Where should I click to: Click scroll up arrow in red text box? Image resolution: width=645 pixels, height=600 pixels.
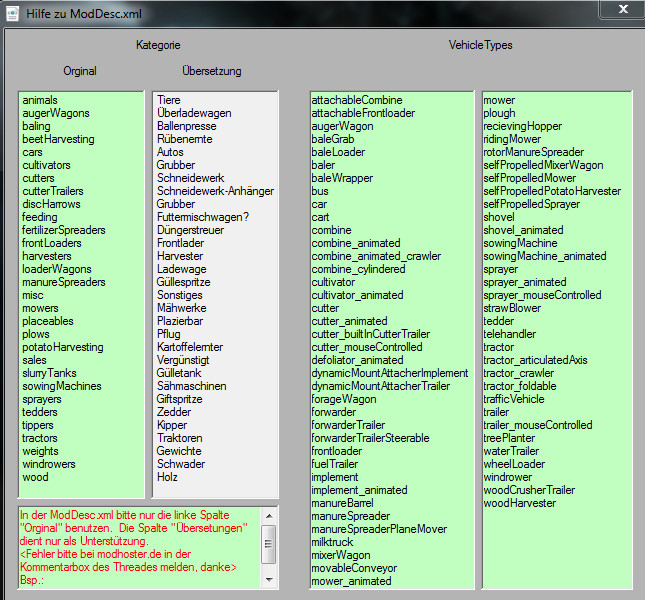tap(268, 517)
